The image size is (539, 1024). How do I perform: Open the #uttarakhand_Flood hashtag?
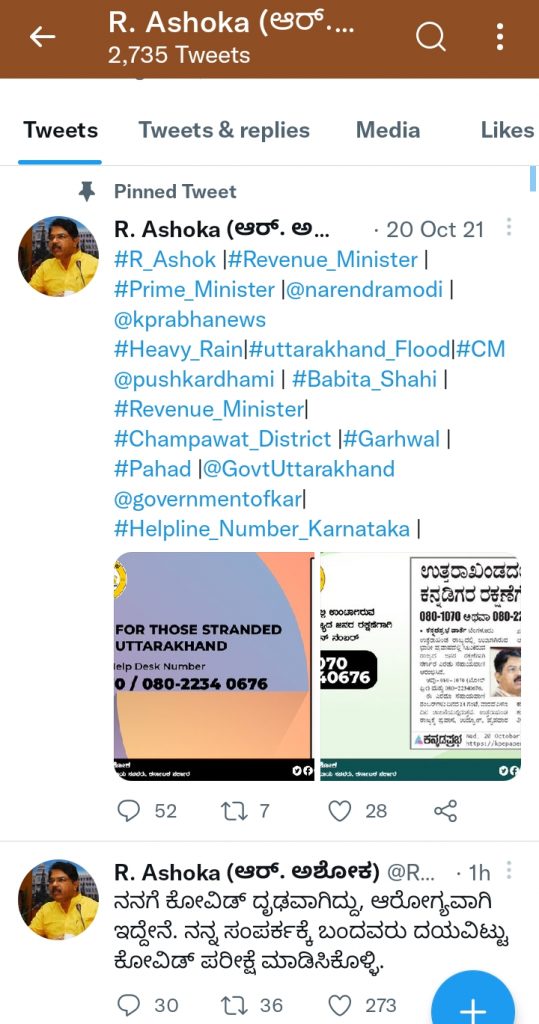pyautogui.click(x=350, y=349)
